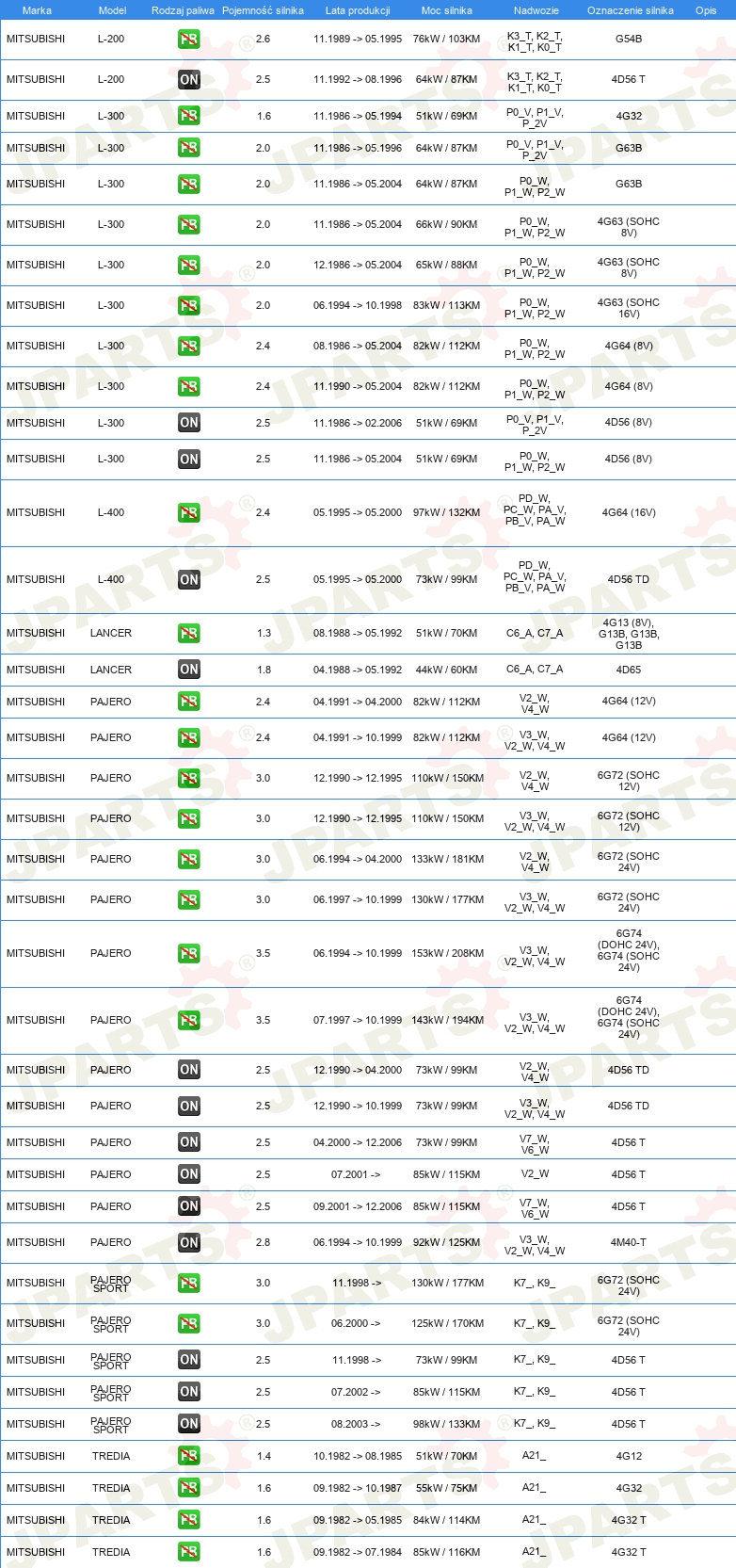The height and width of the screenshot is (1568, 736).
Task: Click the engine code cell '4M40-T'
Action: 629,1243
